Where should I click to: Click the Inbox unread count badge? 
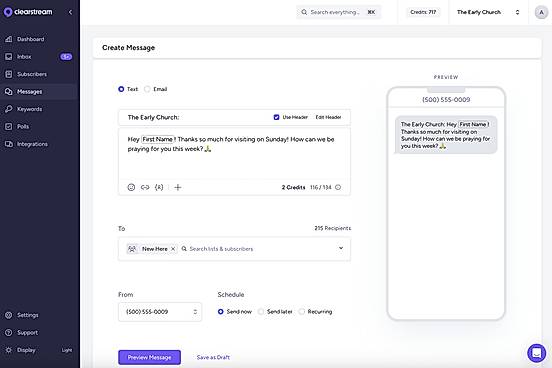coord(66,57)
